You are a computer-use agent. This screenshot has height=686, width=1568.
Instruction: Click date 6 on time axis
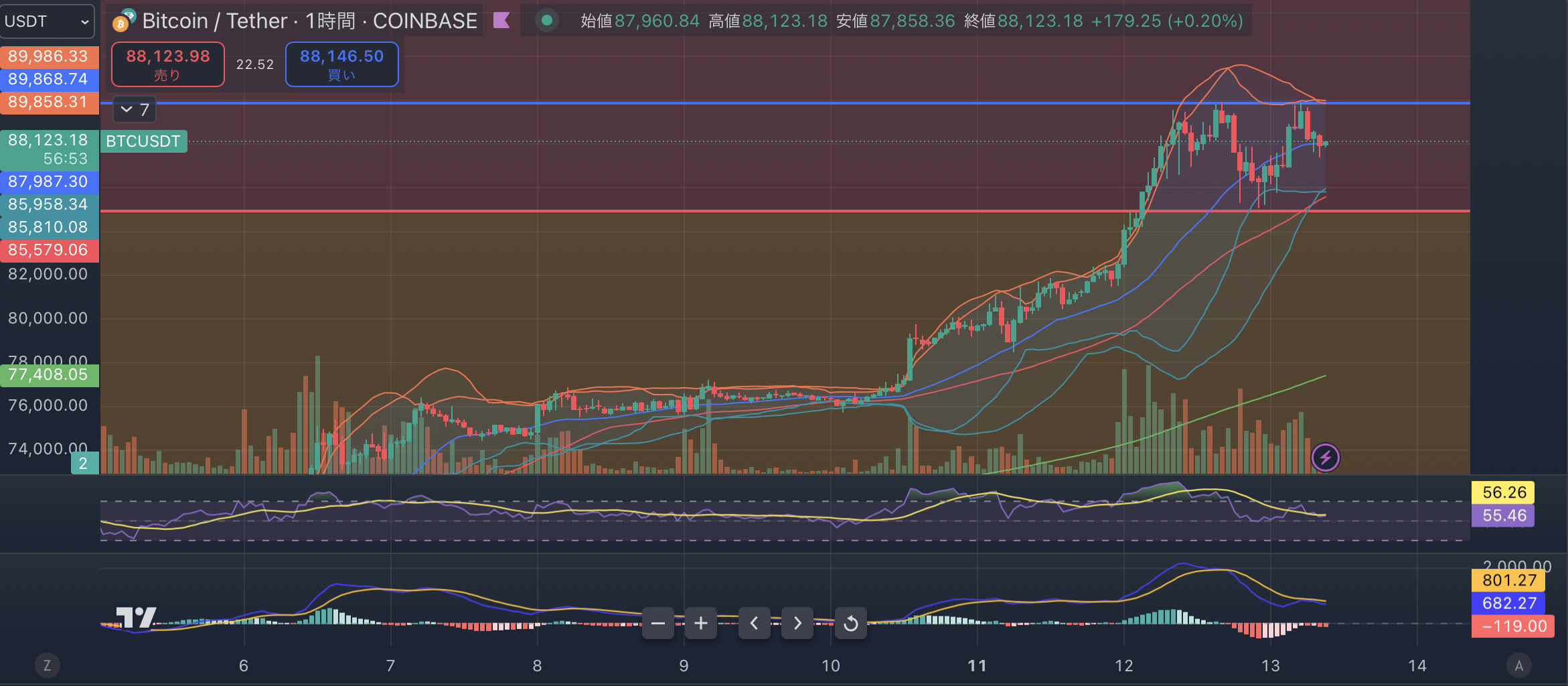coord(244,666)
